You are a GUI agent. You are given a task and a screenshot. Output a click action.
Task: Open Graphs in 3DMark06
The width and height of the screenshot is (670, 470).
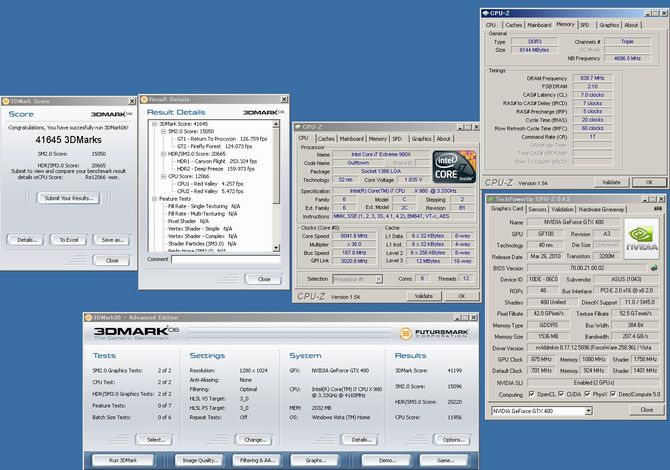[x=314, y=460]
